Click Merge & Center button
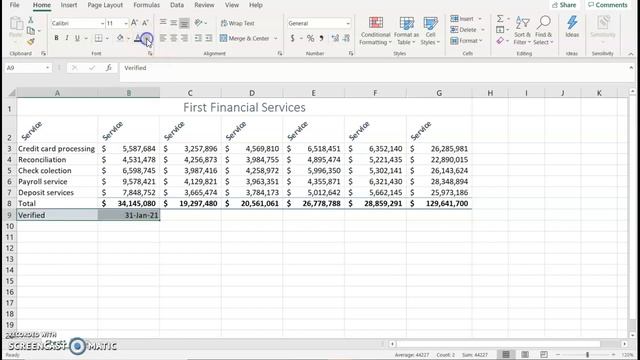Screen dimensions: 640x360 [244, 38]
